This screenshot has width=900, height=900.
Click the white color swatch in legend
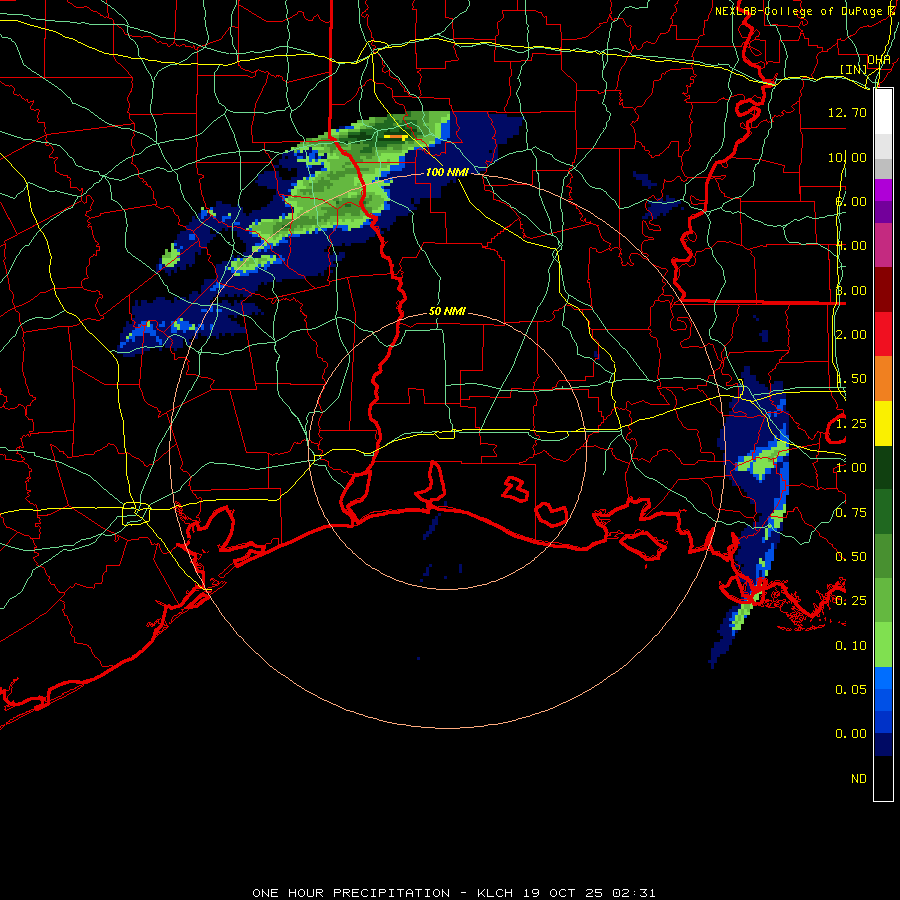coord(883,112)
